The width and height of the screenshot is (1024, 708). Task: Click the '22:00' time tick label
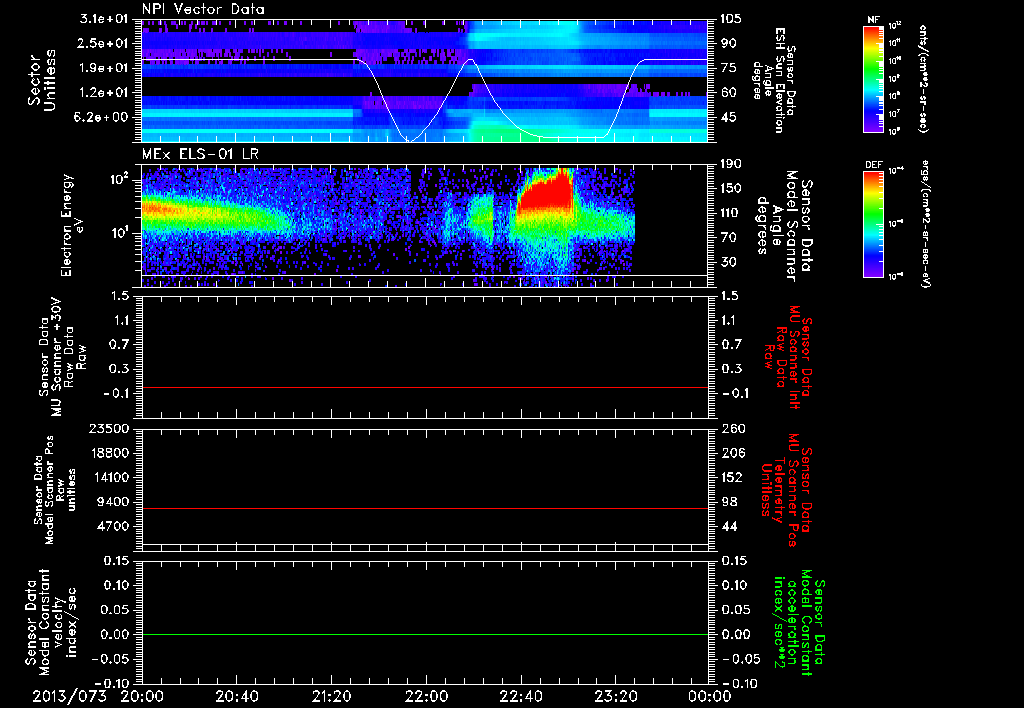pyautogui.click(x=426, y=696)
